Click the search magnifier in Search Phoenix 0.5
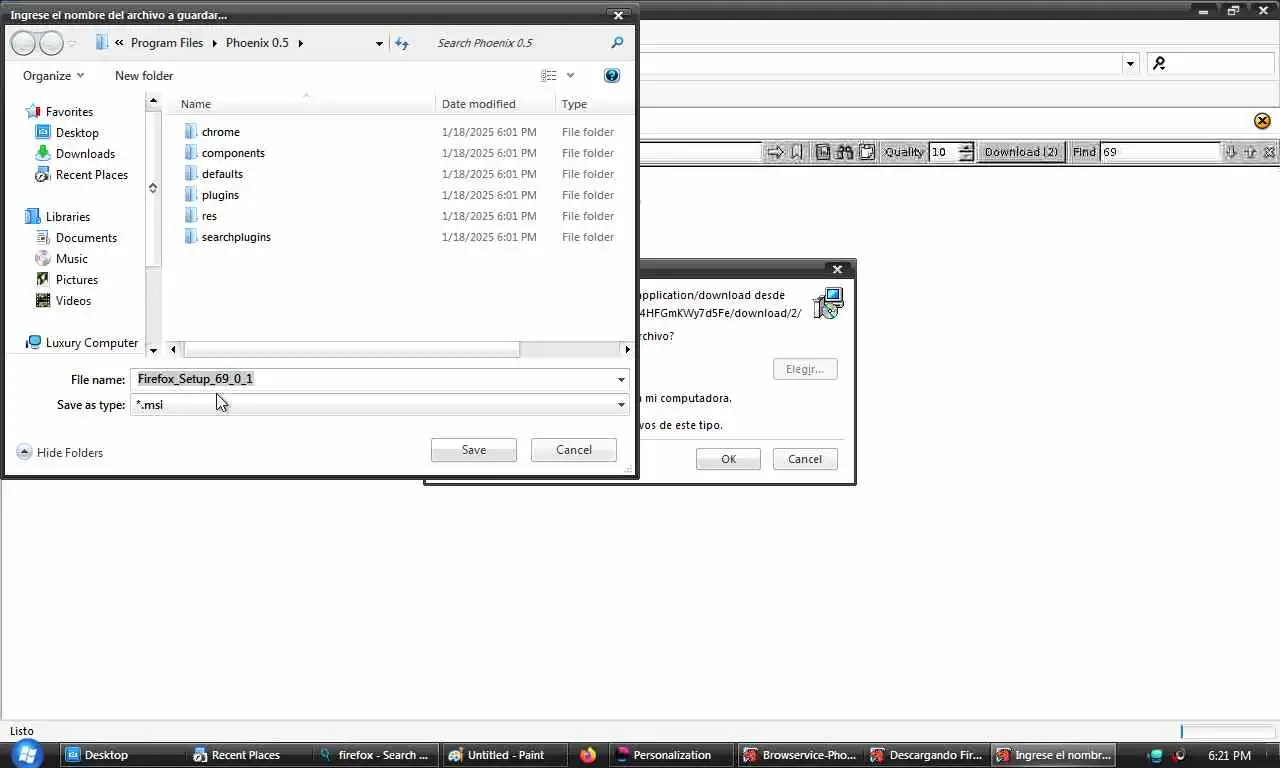This screenshot has height=768, width=1280. [x=617, y=43]
